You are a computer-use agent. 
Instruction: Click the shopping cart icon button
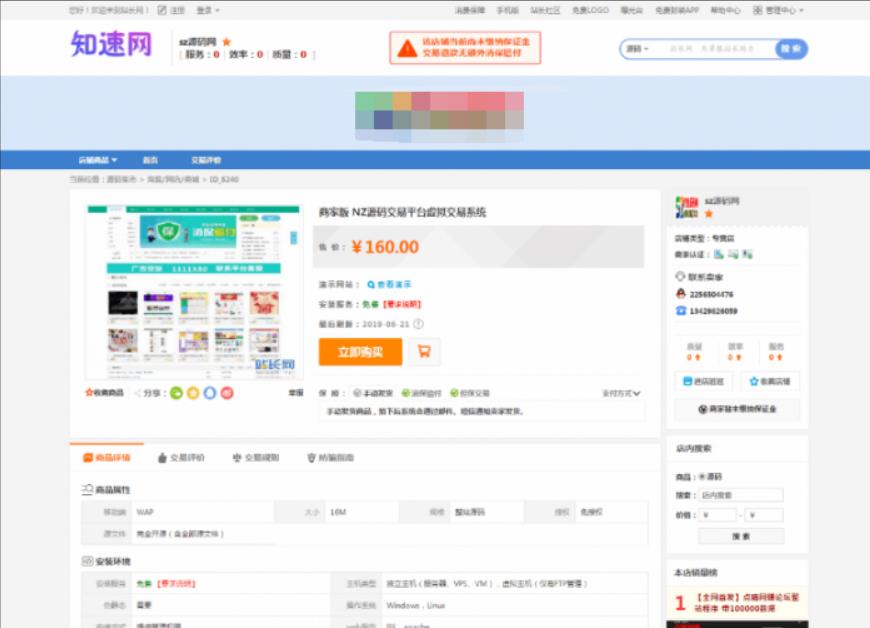pyautogui.click(x=424, y=352)
